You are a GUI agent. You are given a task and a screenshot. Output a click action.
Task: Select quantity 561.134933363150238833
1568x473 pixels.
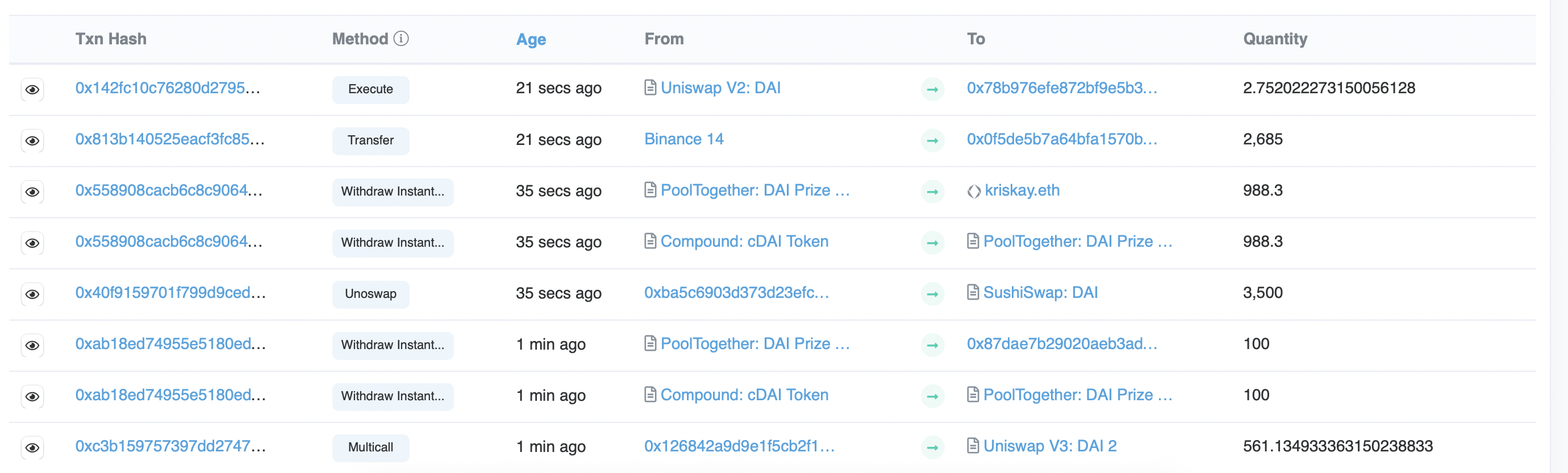(x=1338, y=446)
